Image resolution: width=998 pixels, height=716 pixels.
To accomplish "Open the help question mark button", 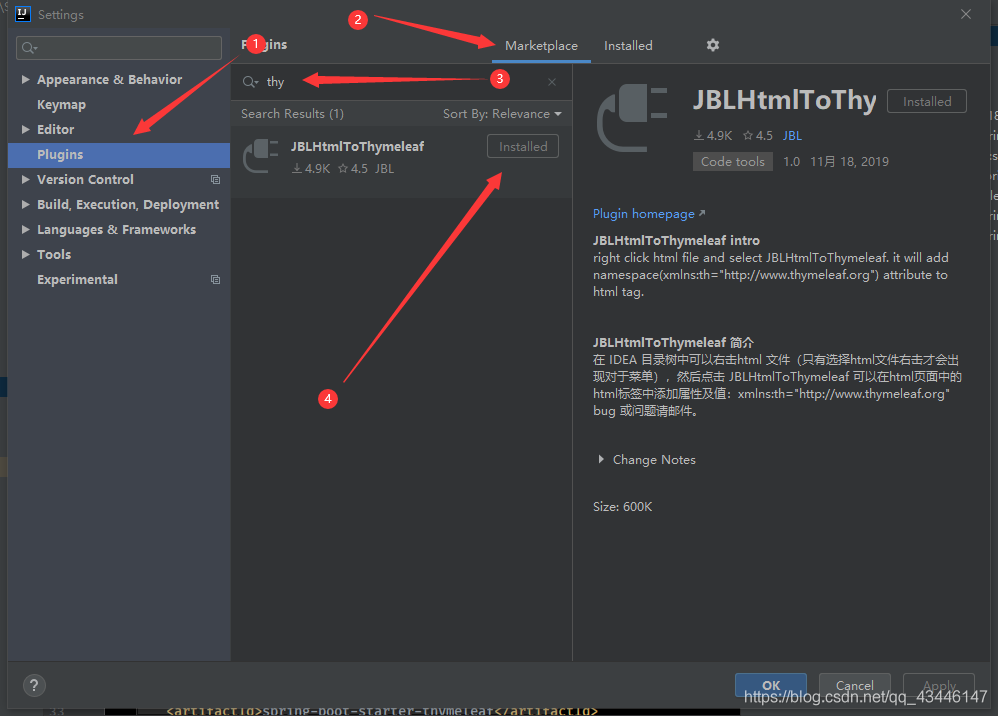I will 34,685.
